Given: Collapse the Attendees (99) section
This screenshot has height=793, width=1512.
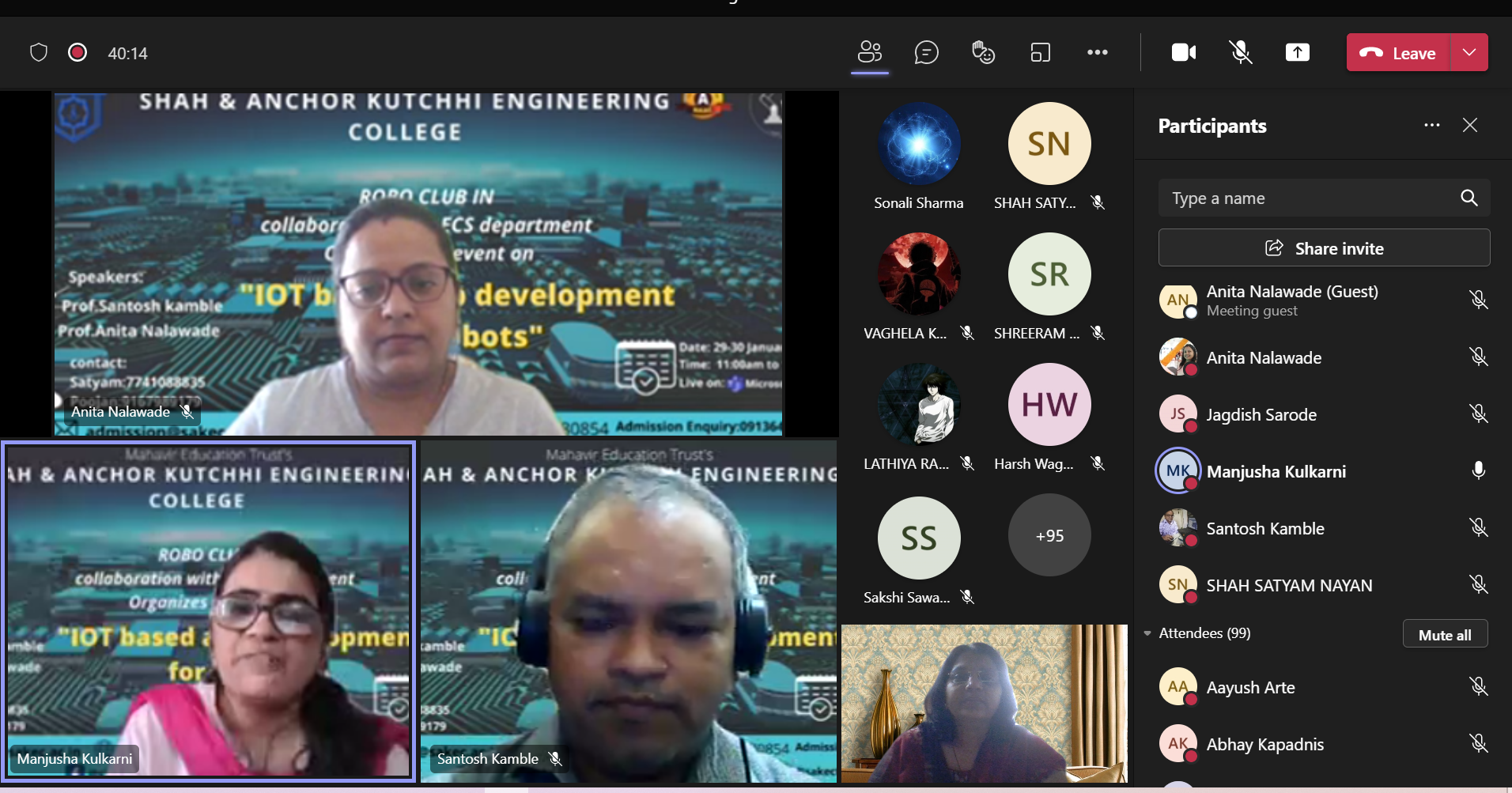Looking at the screenshot, I should [1147, 633].
